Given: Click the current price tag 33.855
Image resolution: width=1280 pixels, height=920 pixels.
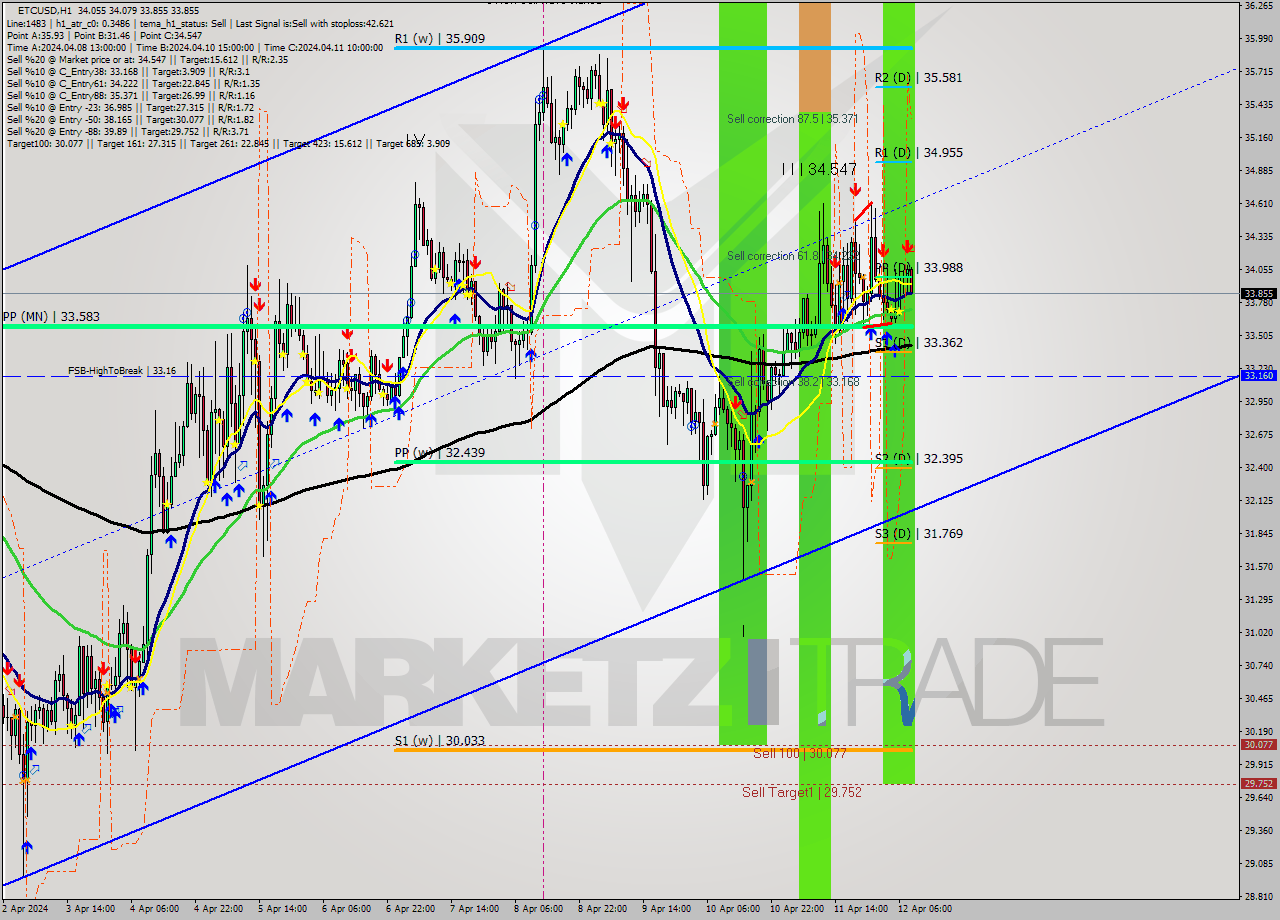Looking at the screenshot, I should point(1258,294).
